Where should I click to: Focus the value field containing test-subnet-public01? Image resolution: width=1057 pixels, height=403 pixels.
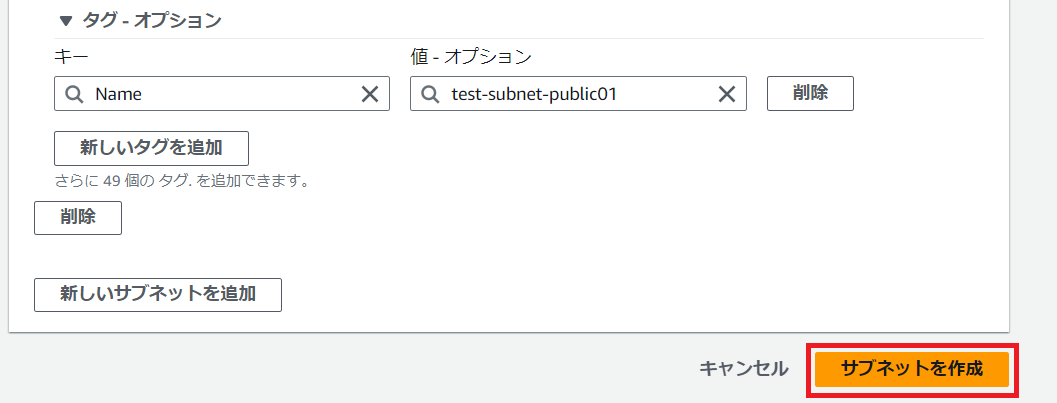click(575, 94)
